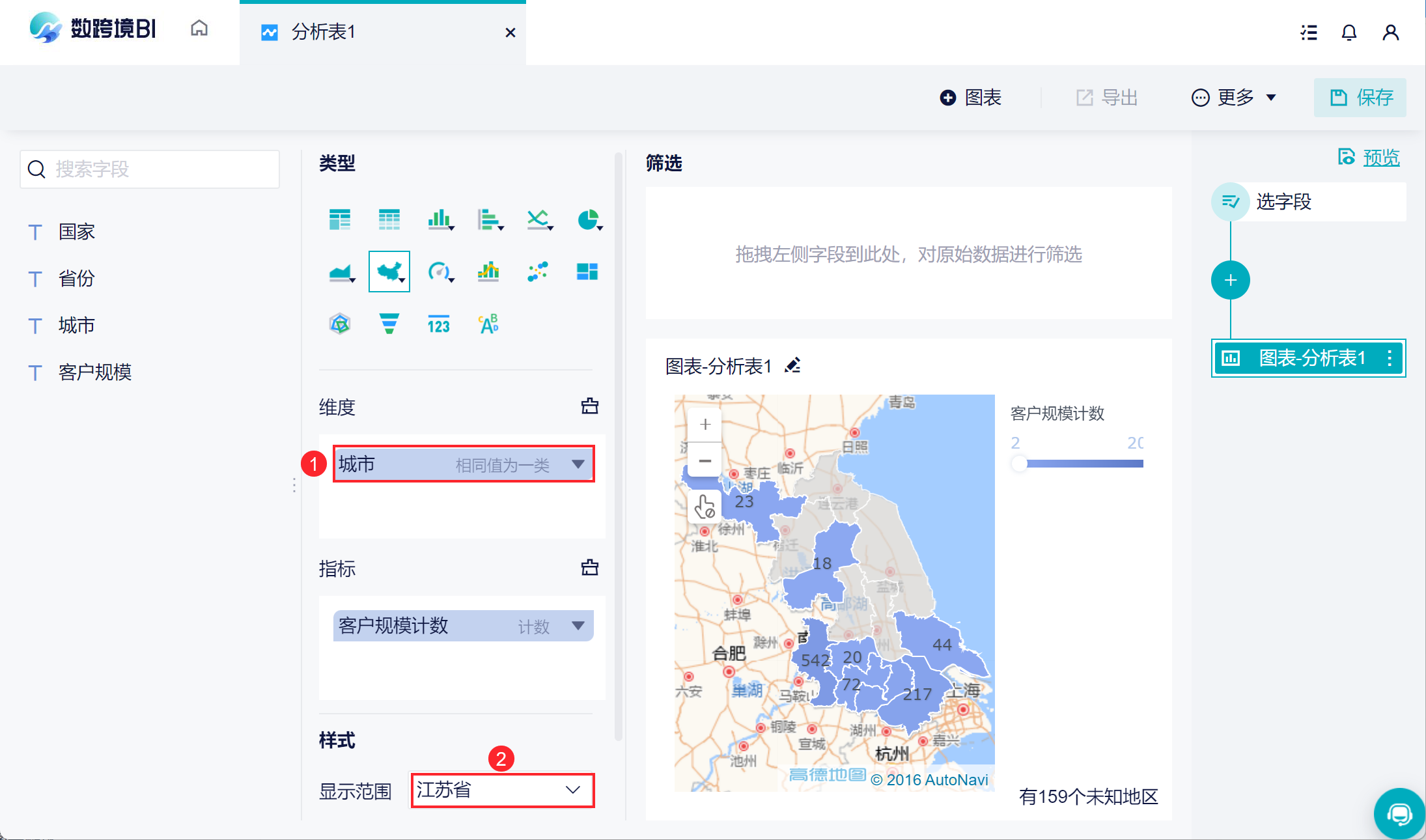Pick the gauge chart type icon
1426x840 pixels.
coord(439,271)
